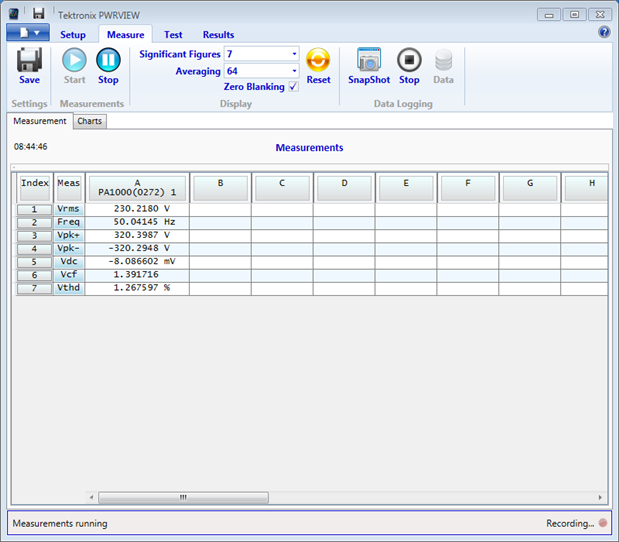Open the blue file application menu button
619x542 pixels.
(x=28, y=32)
